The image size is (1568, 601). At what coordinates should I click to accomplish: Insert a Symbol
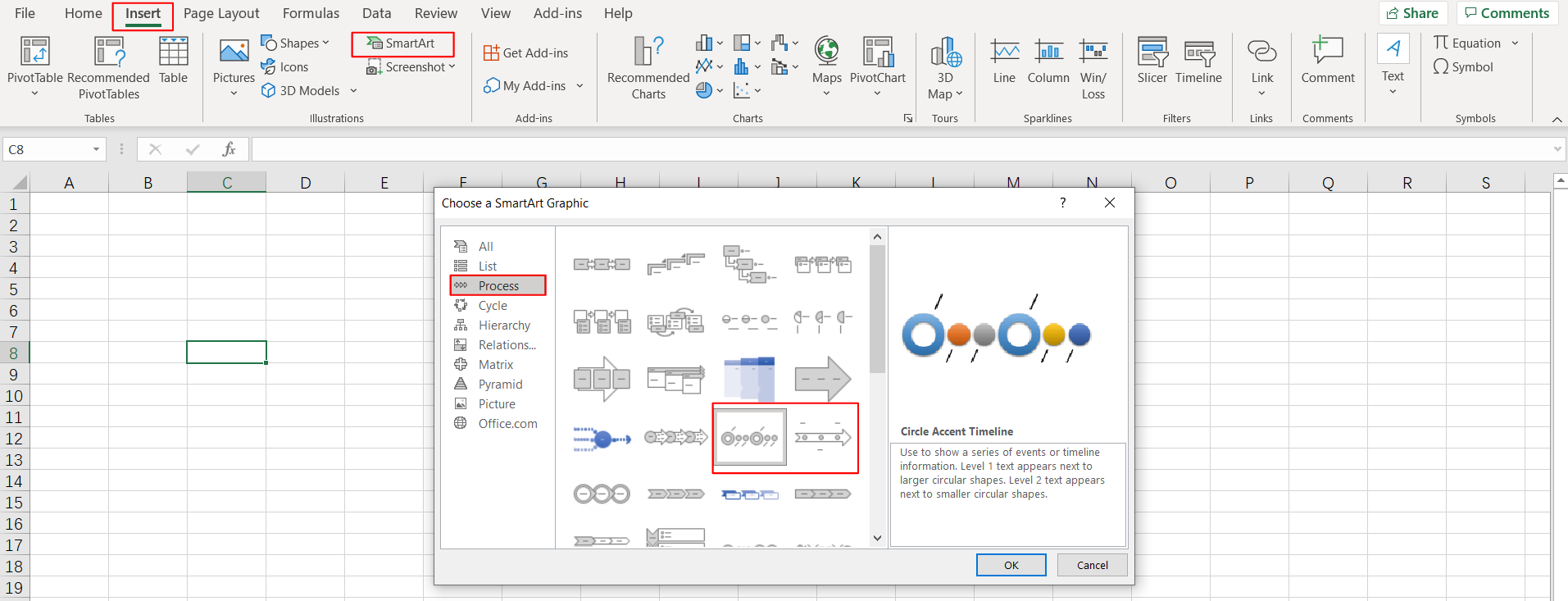(x=1463, y=67)
